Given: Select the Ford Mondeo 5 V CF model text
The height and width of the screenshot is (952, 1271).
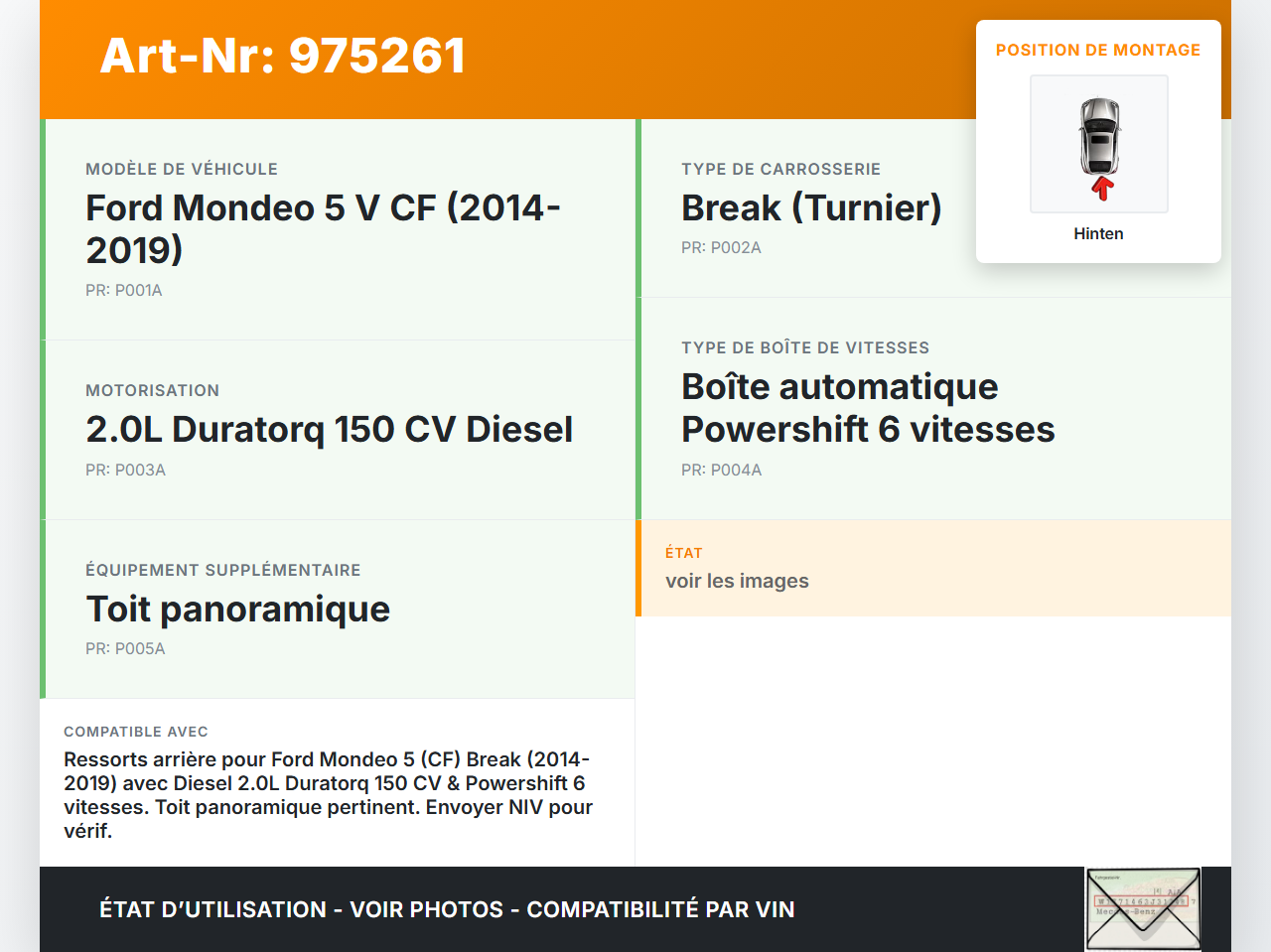Looking at the screenshot, I should [x=323, y=228].
